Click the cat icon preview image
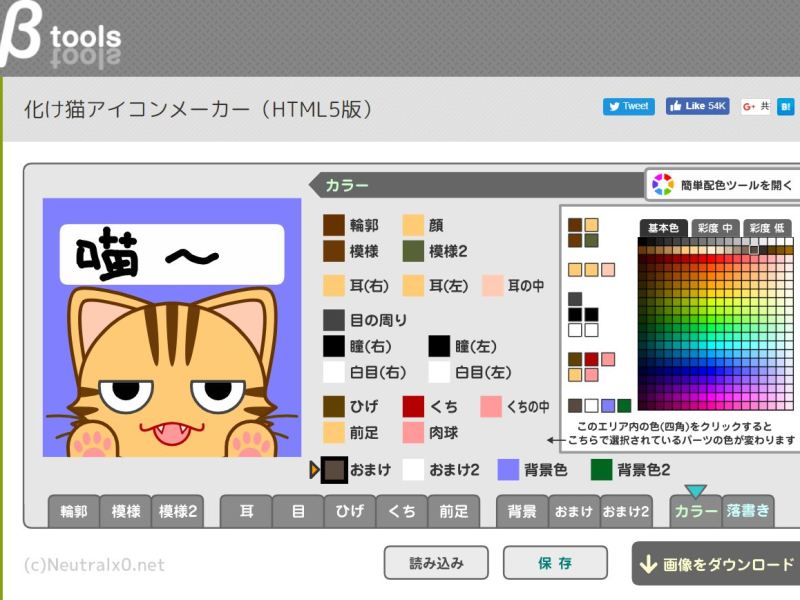The image size is (800, 600). (x=172, y=328)
